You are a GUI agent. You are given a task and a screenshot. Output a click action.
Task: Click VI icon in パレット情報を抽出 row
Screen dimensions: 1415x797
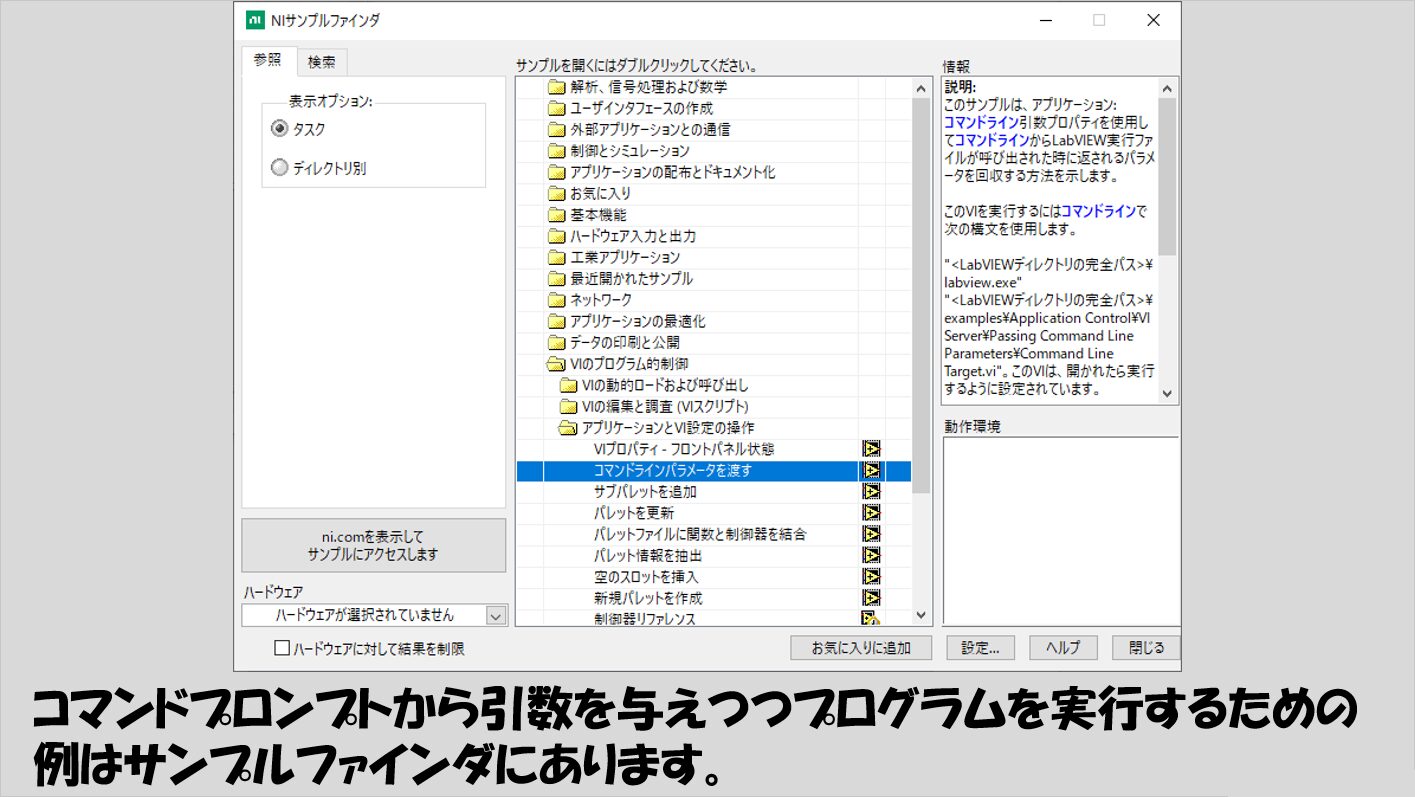871,555
